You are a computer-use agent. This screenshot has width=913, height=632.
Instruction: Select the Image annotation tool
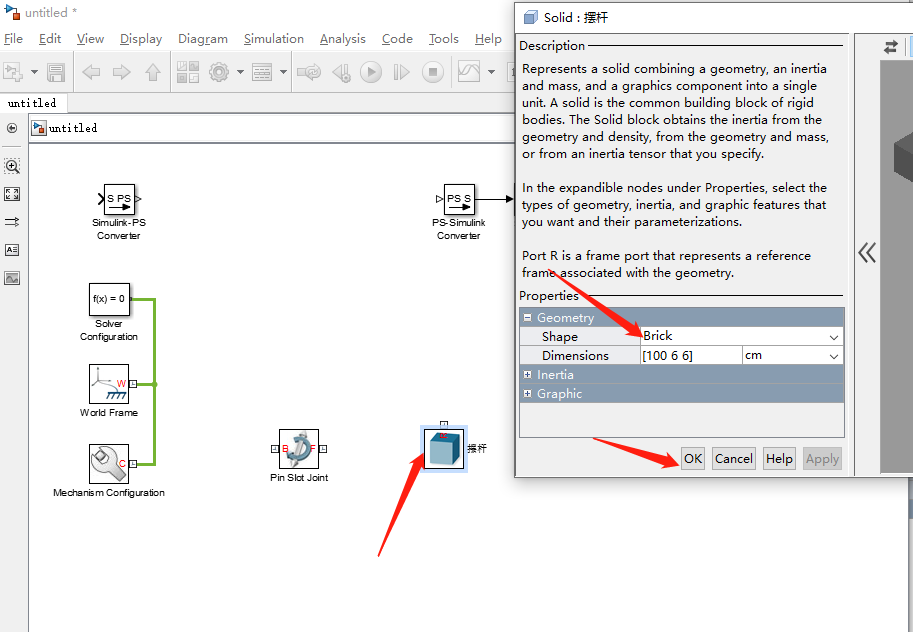(x=10, y=278)
